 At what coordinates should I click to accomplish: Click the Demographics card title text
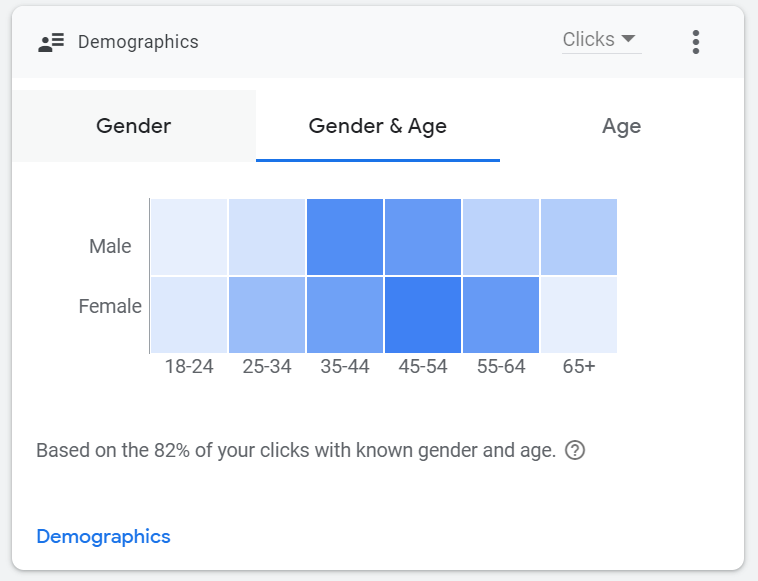(x=138, y=42)
